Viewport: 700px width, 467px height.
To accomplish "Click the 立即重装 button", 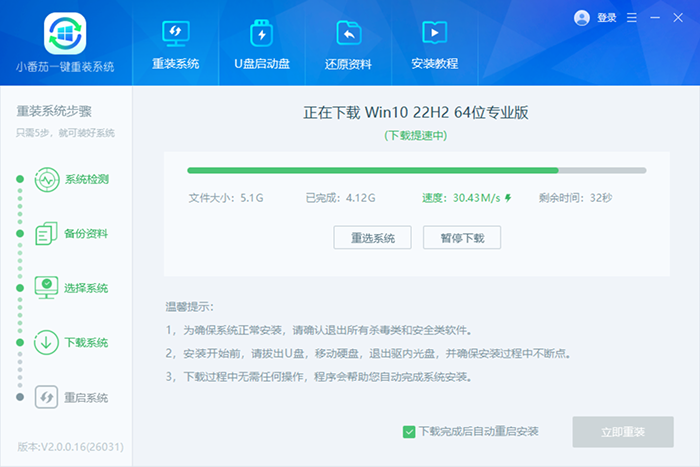I will point(623,431).
